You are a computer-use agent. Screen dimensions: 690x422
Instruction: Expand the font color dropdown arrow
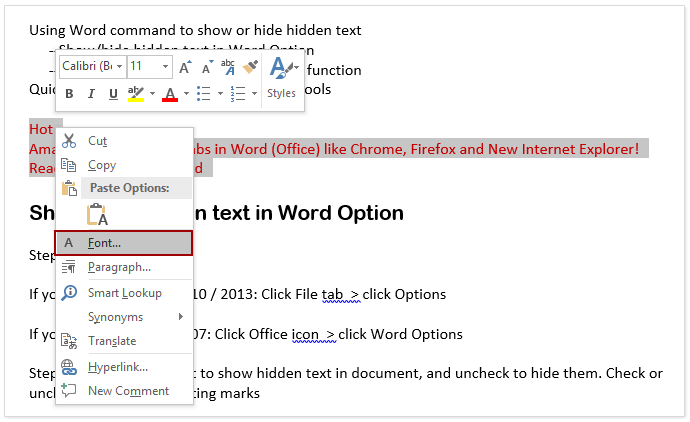(186, 94)
